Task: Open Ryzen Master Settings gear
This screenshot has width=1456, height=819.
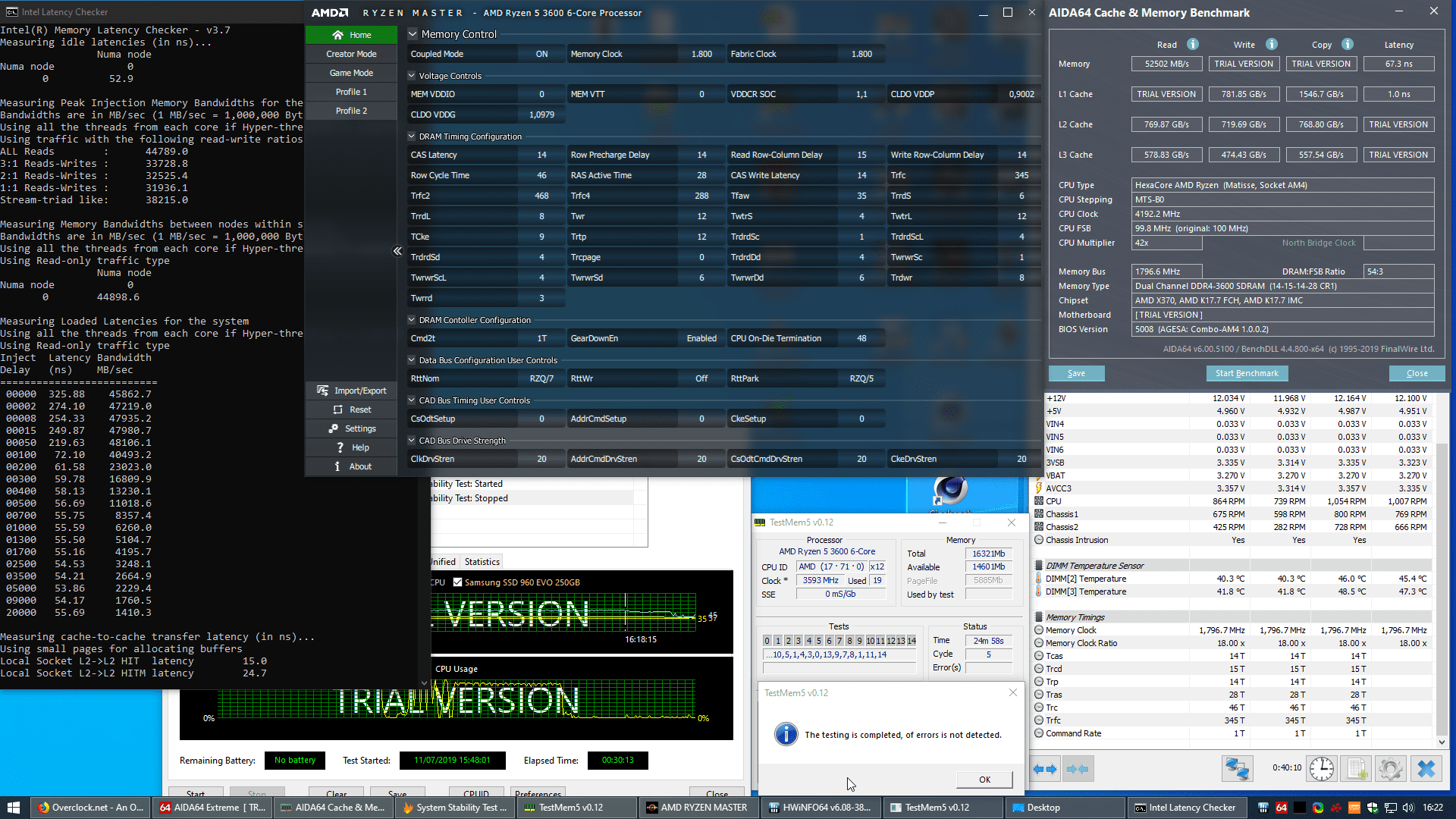Action: point(334,428)
